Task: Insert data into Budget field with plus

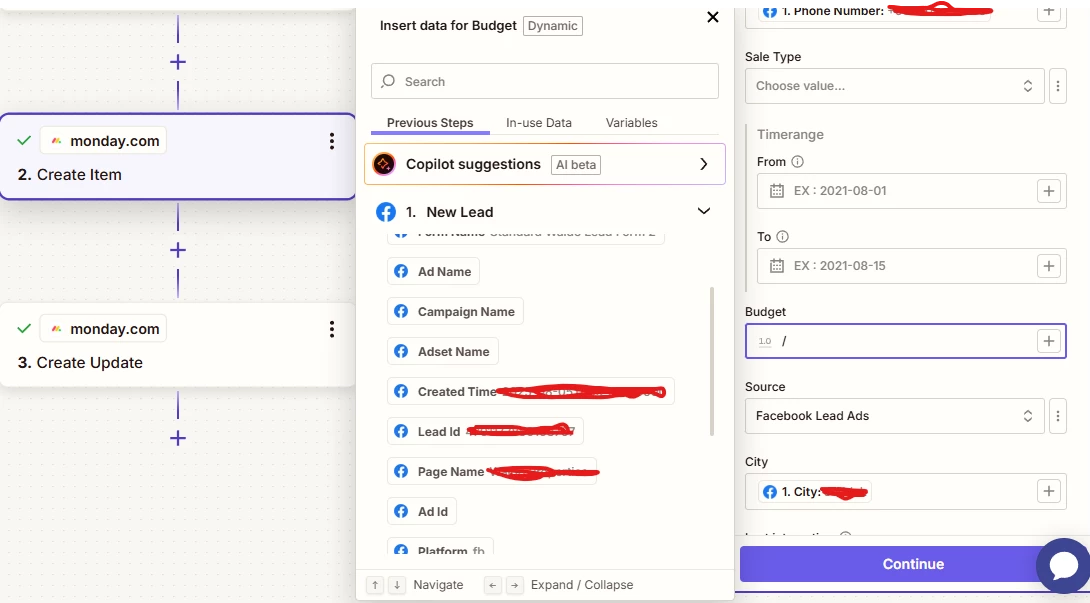Action: tap(1049, 341)
